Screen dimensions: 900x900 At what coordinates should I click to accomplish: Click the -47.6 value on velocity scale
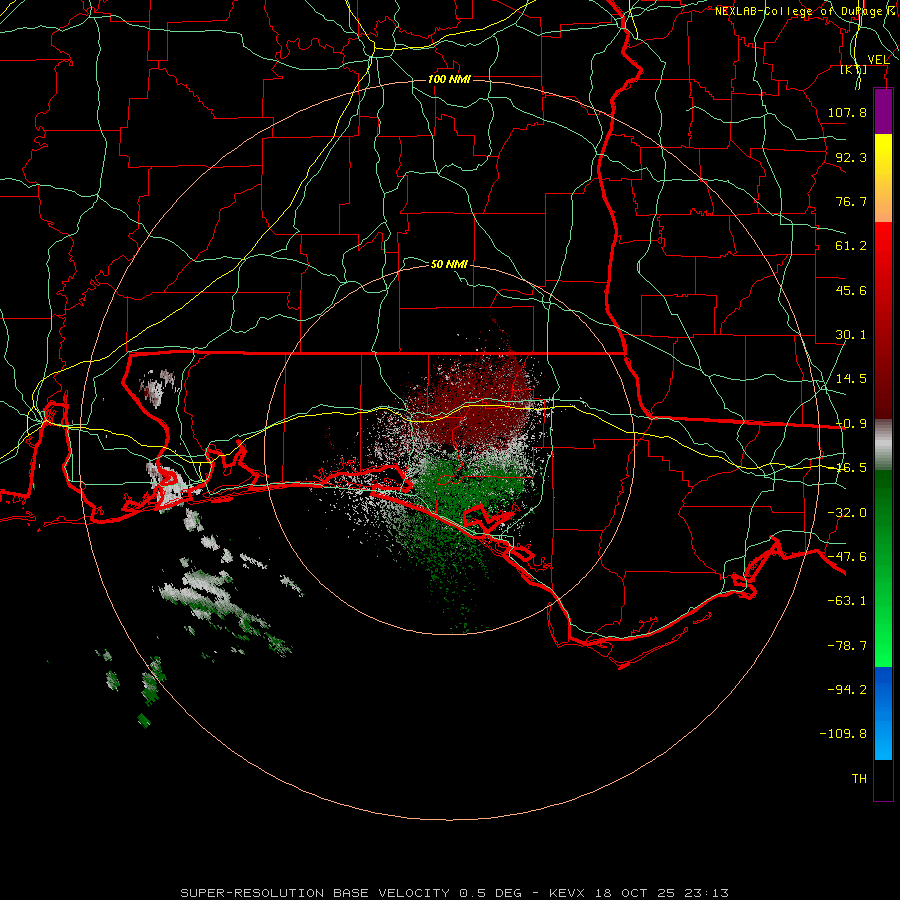847,557
